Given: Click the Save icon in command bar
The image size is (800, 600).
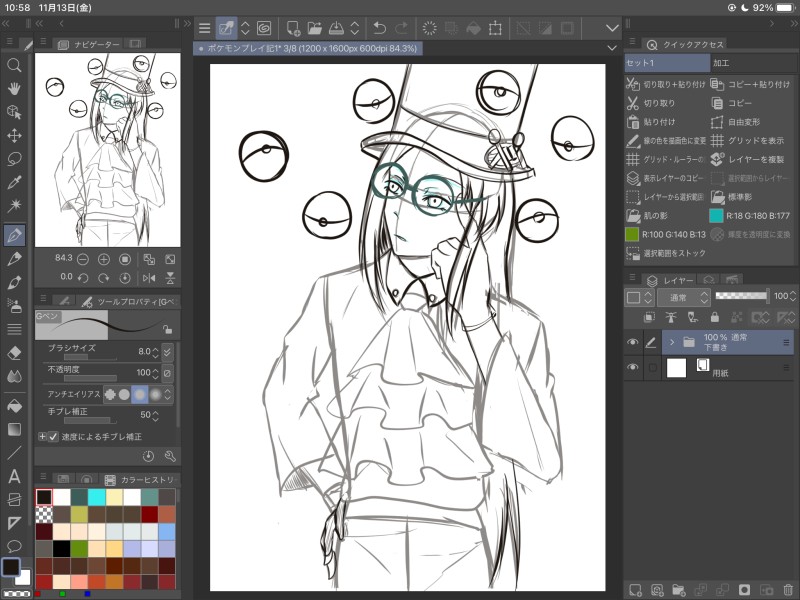Looking at the screenshot, I should pyautogui.click(x=336, y=28).
